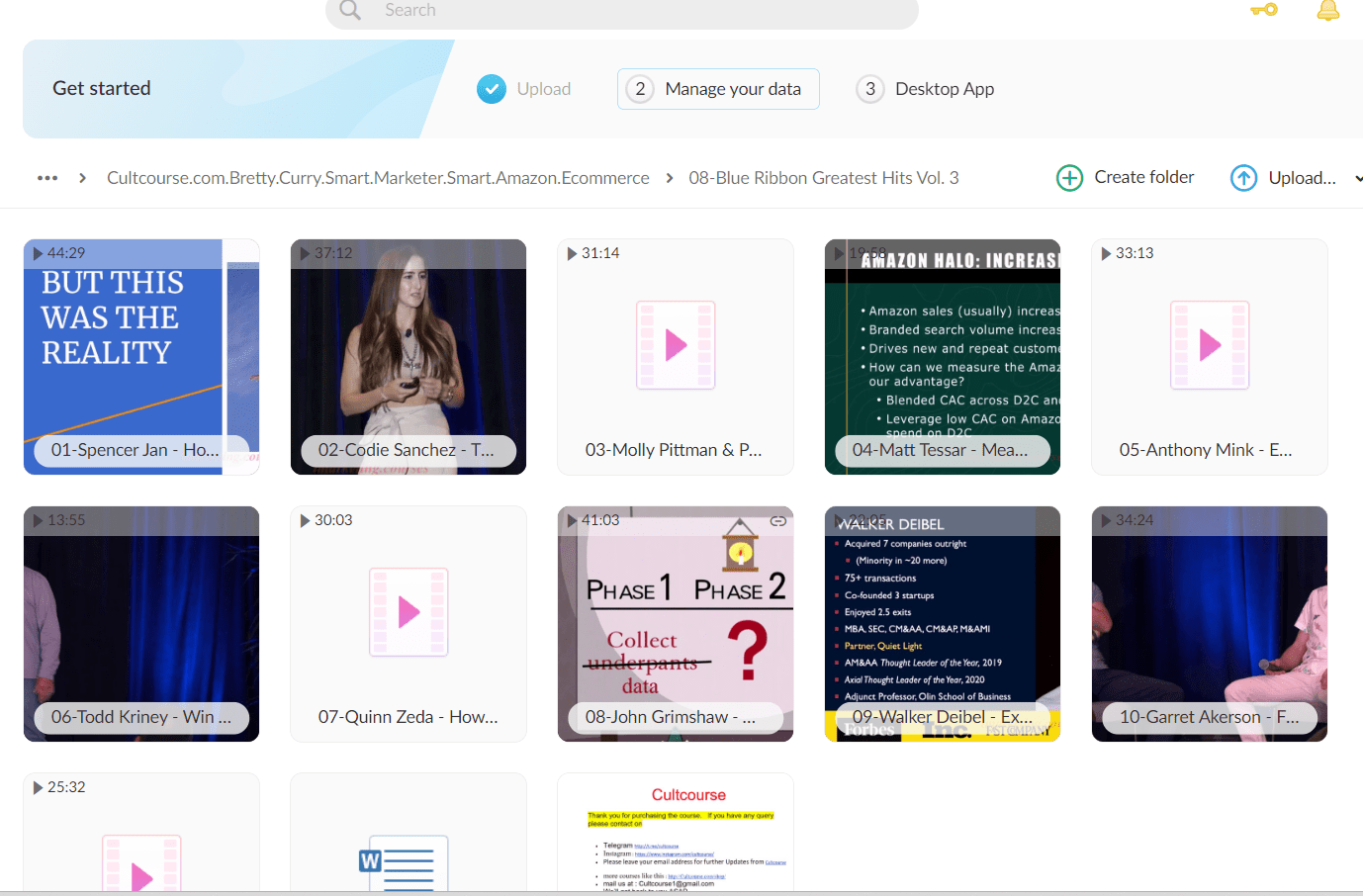Open the Upload dropdown arrow
This screenshot has width=1363, height=896.
[x=1357, y=179]
